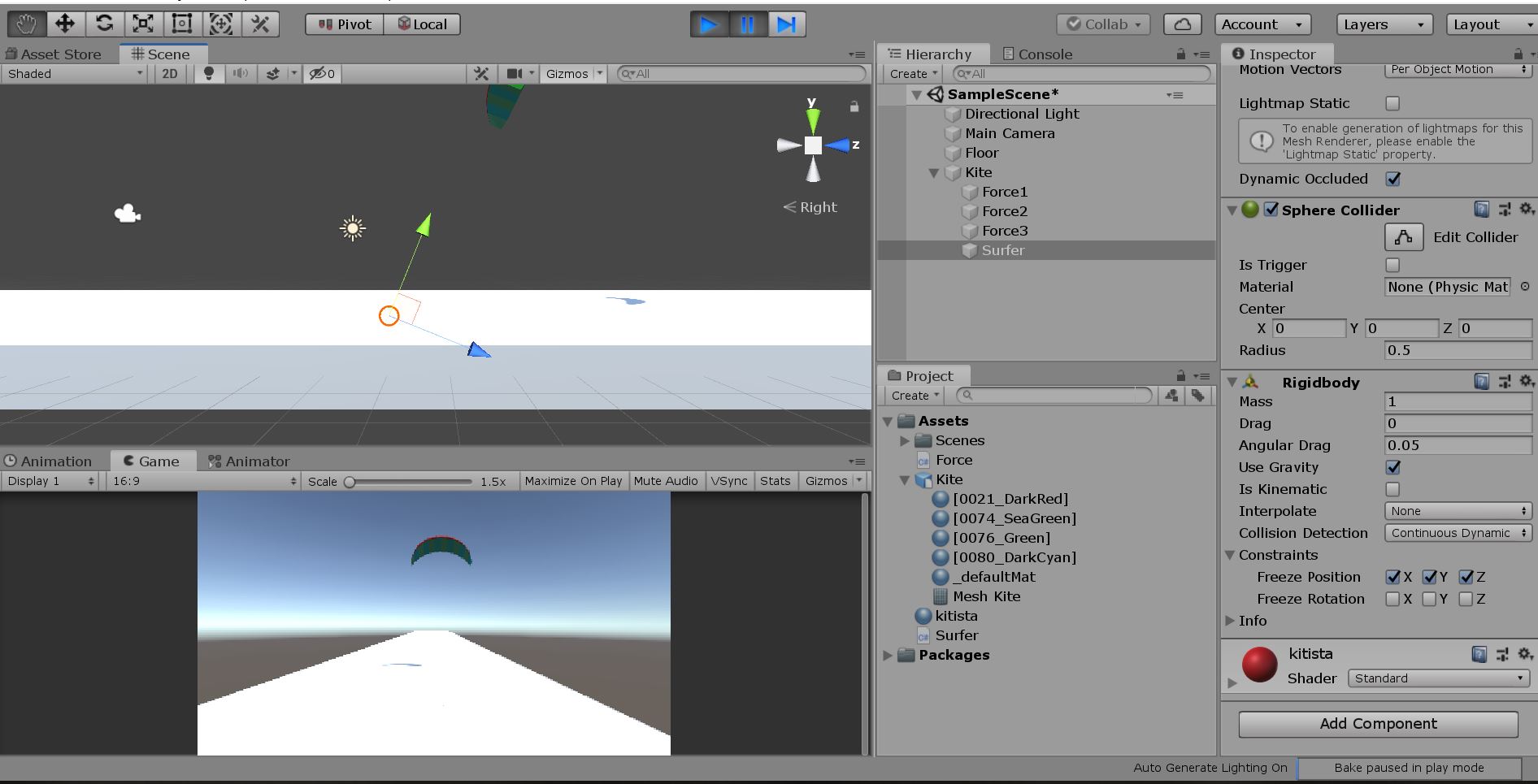Open the Account dropdown
Viewport: 1538px width, 784px height.
click(1262, 24)
